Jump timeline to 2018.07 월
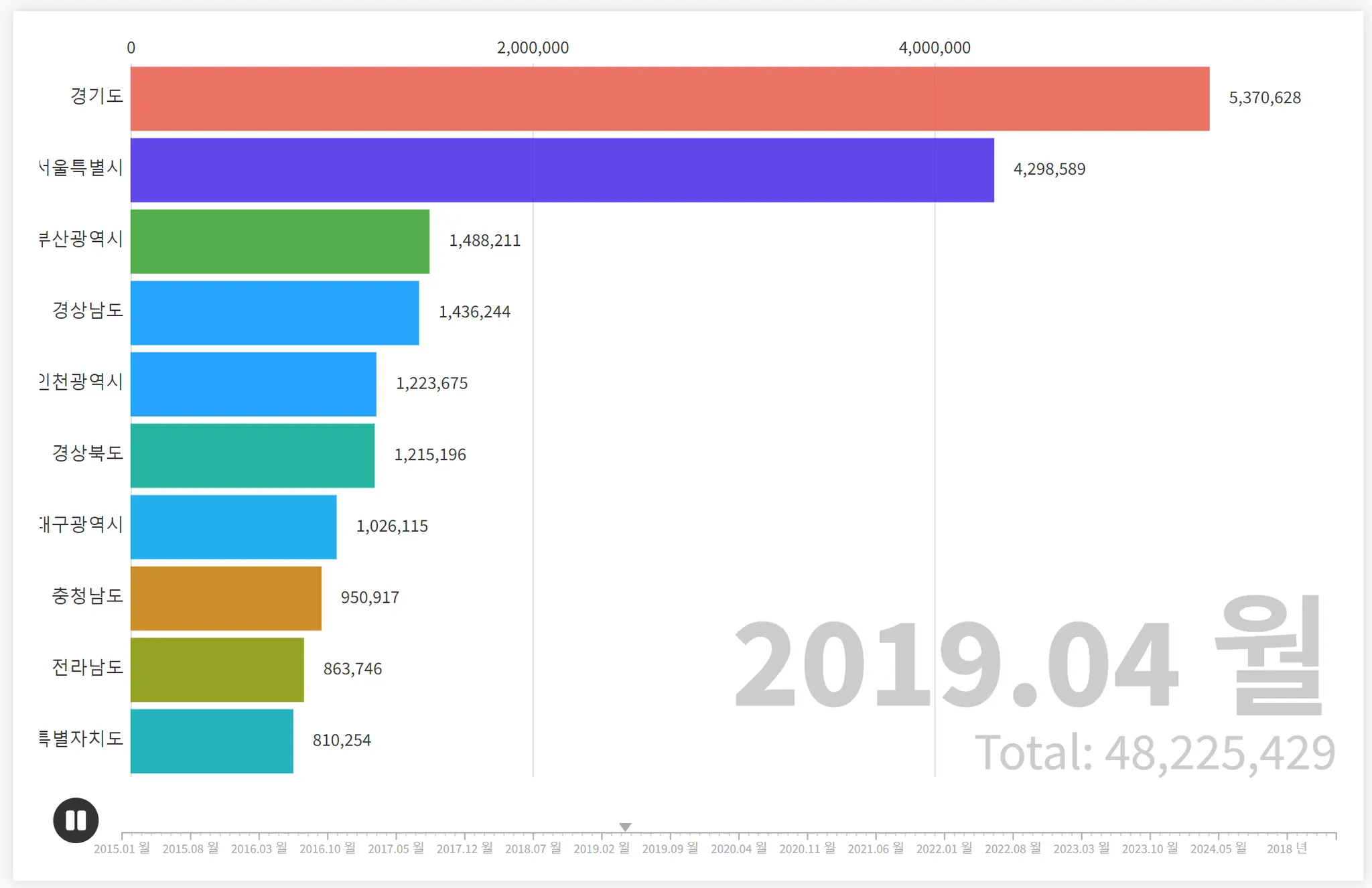 (x=533, y=848)
